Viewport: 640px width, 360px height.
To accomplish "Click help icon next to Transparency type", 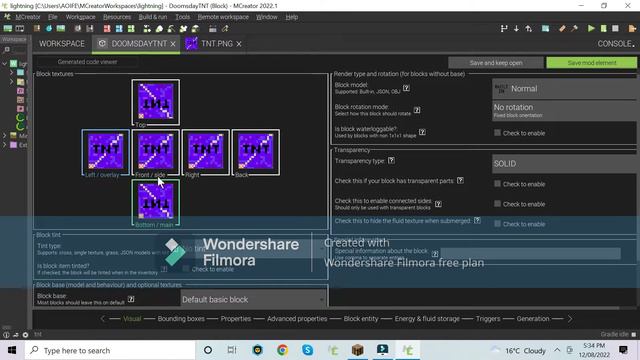I will [391, 160].
